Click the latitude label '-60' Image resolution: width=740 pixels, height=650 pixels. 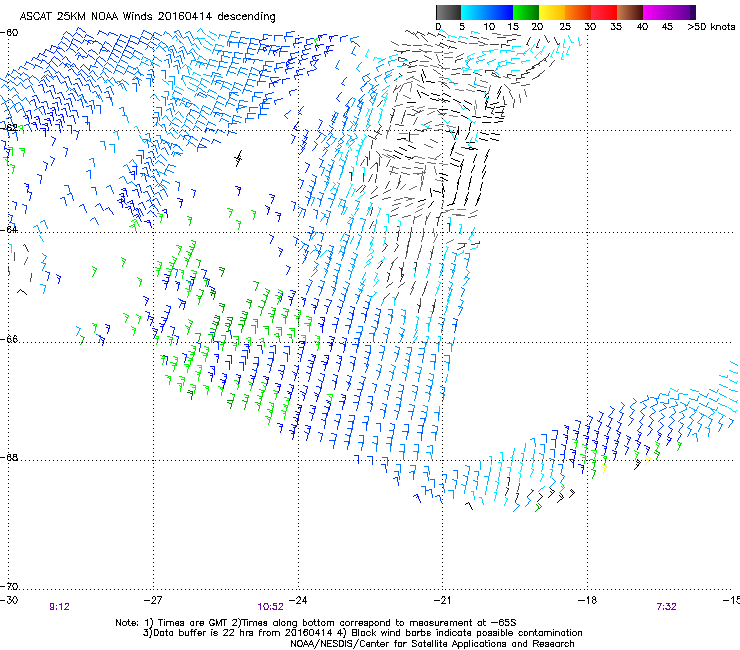tap(9, 33)
